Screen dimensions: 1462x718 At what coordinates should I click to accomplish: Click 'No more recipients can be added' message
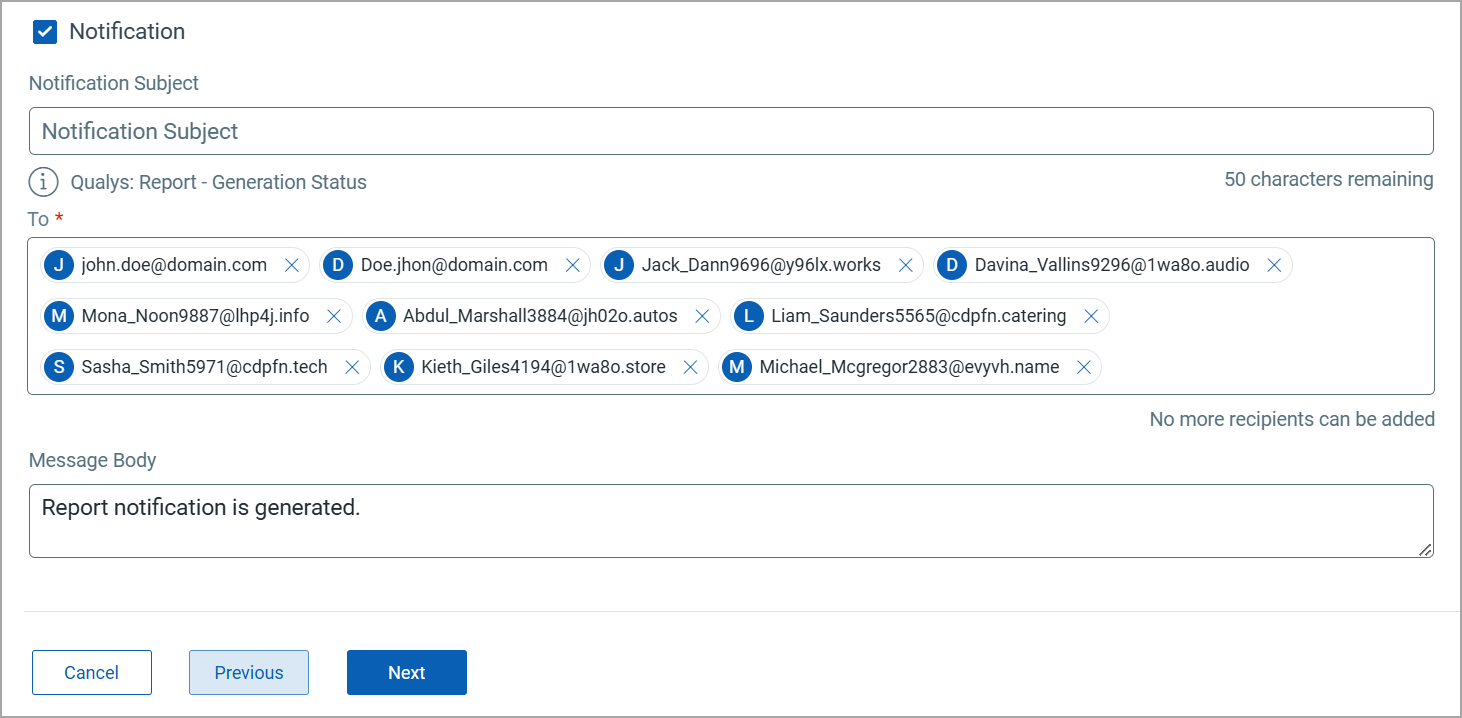(x=1292, y=419)
